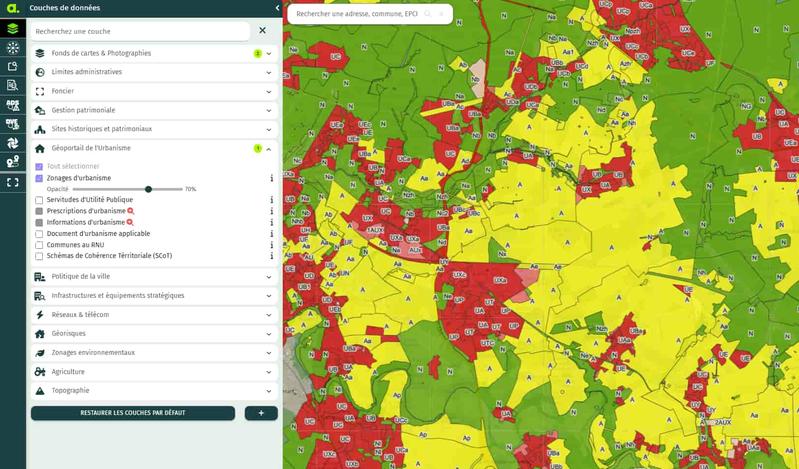This screenshot has width=799, height=469.
Task: Expand Politique de la ville chevron
Action: pos(269,277)
